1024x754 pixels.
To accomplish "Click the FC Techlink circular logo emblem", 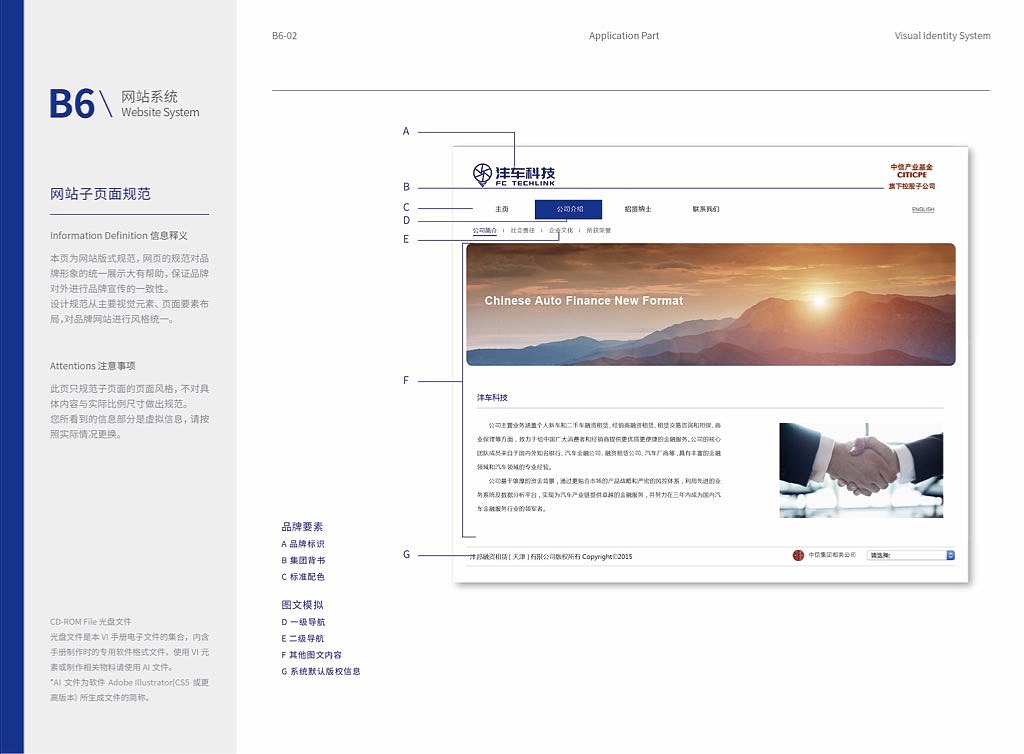I will coord(481,173).
